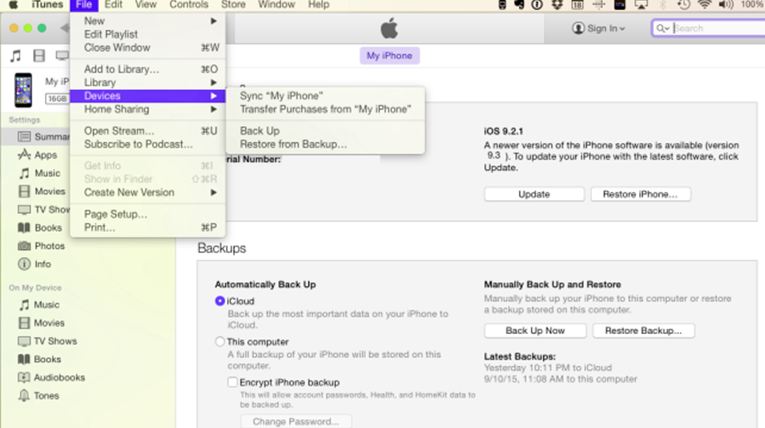The height and width of the screenshot is (428, 765).
Task: Open the Movies library icon in toolbar
Action: pyautogui.click(x=39, y=56)
